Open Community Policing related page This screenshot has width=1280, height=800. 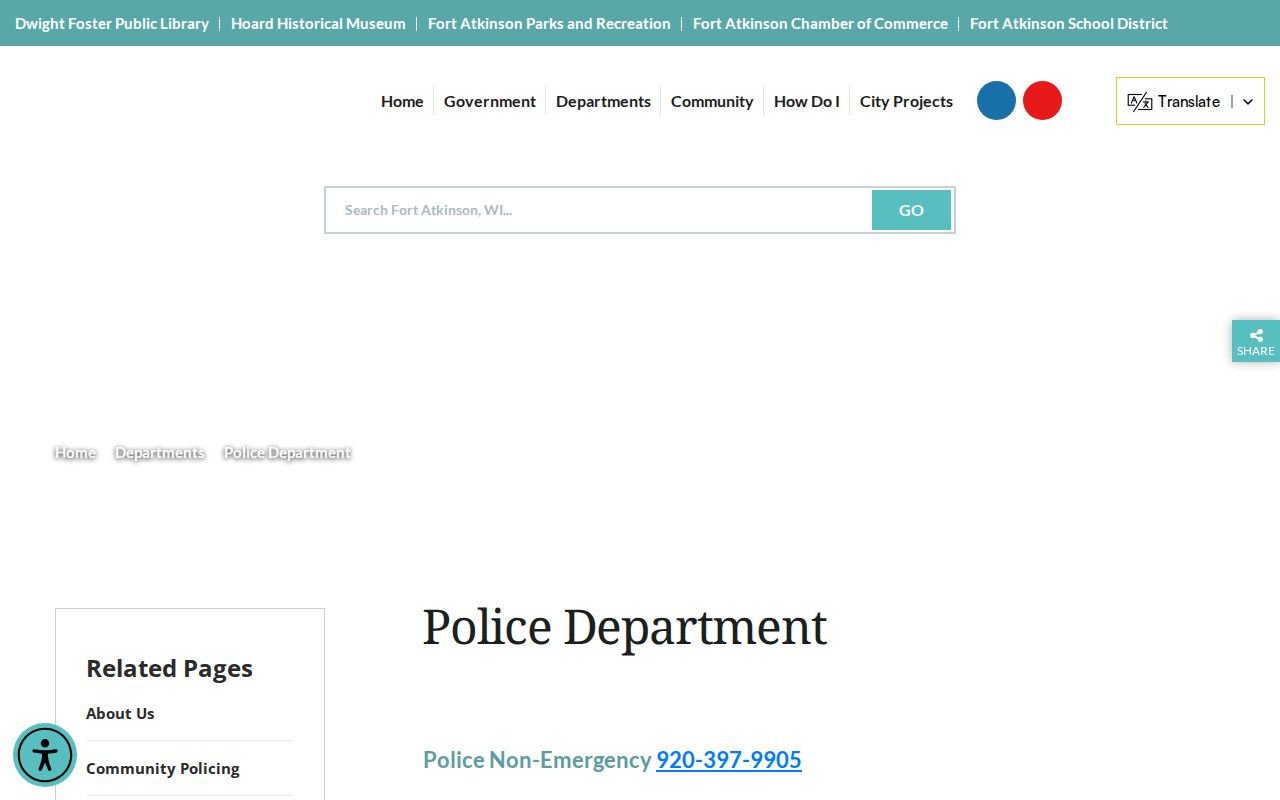(x=163, y=768)
